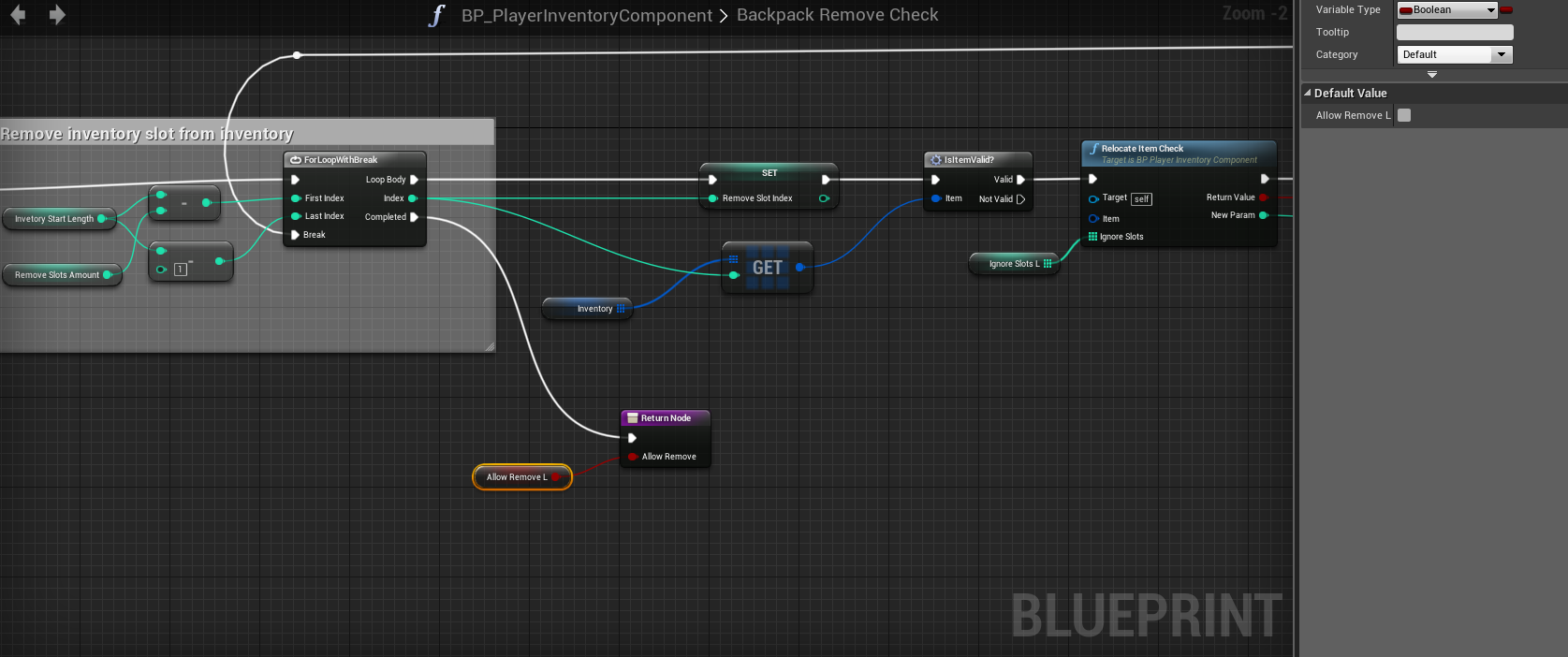Click the subtract node with value 1
Image resolution: width=1568 pixels, height=657 pixels.
click(191, 264)
